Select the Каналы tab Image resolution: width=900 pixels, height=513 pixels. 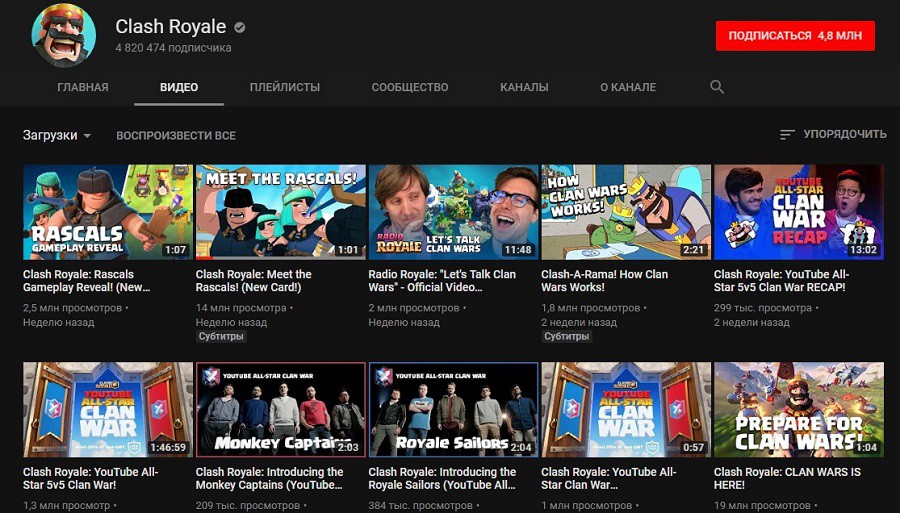pos(524,87)
